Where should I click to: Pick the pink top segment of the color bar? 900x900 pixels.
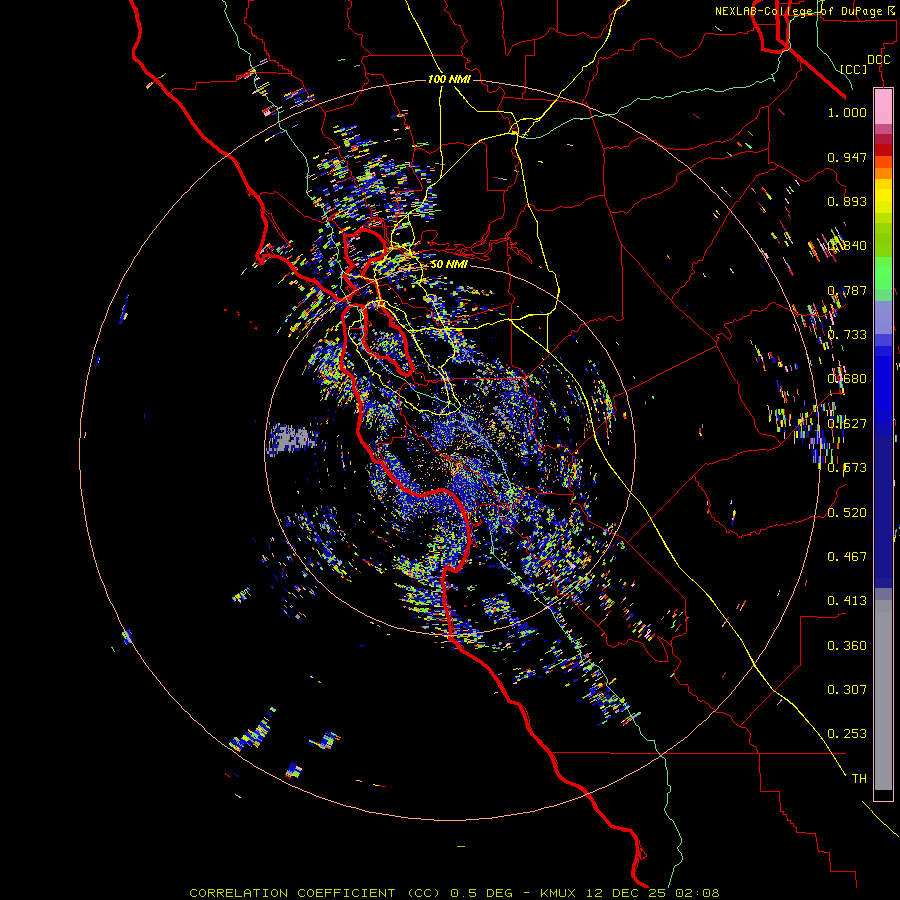pos(883,107)
